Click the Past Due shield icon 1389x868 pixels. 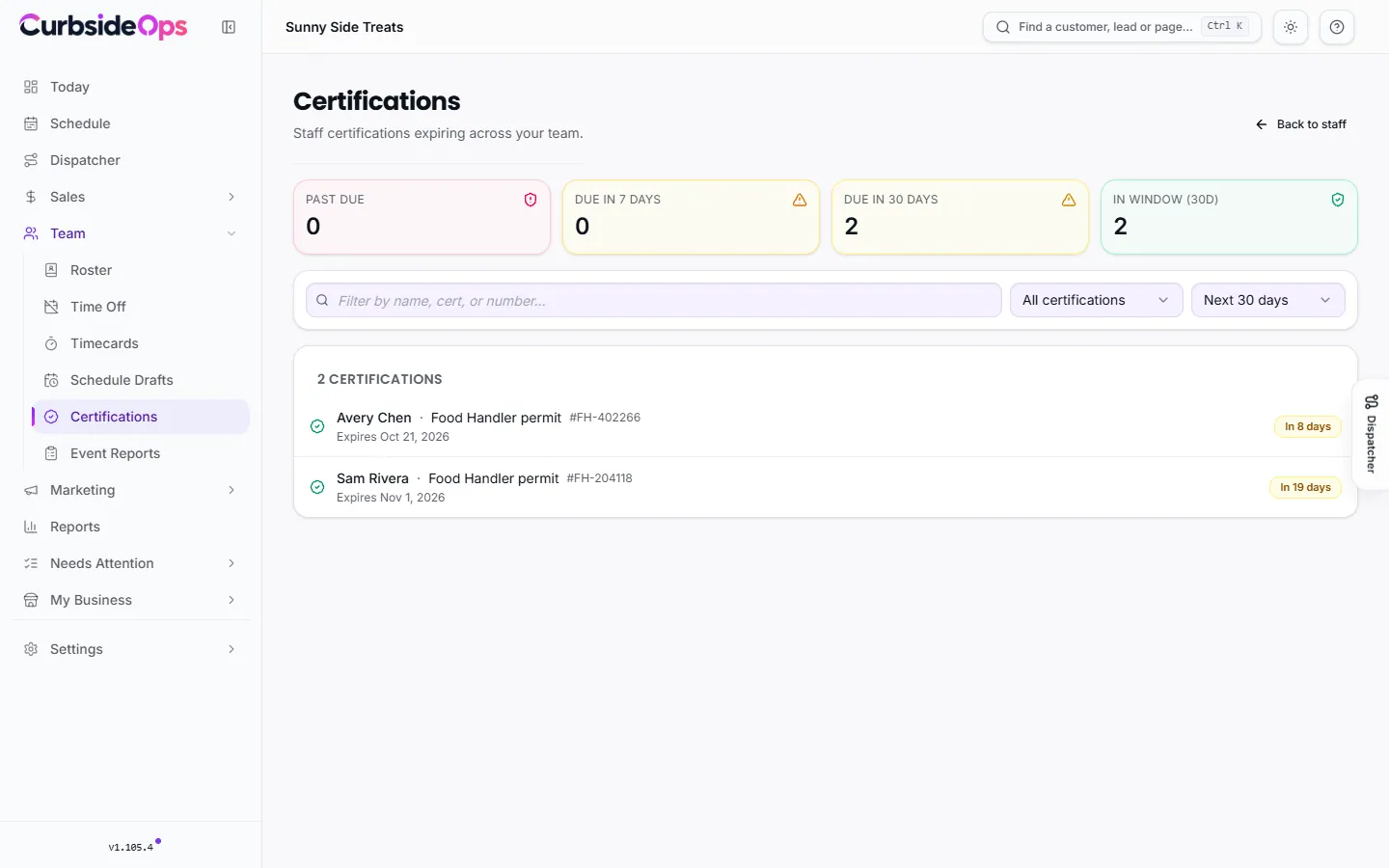pyautogui.click(x=531, y=200)
